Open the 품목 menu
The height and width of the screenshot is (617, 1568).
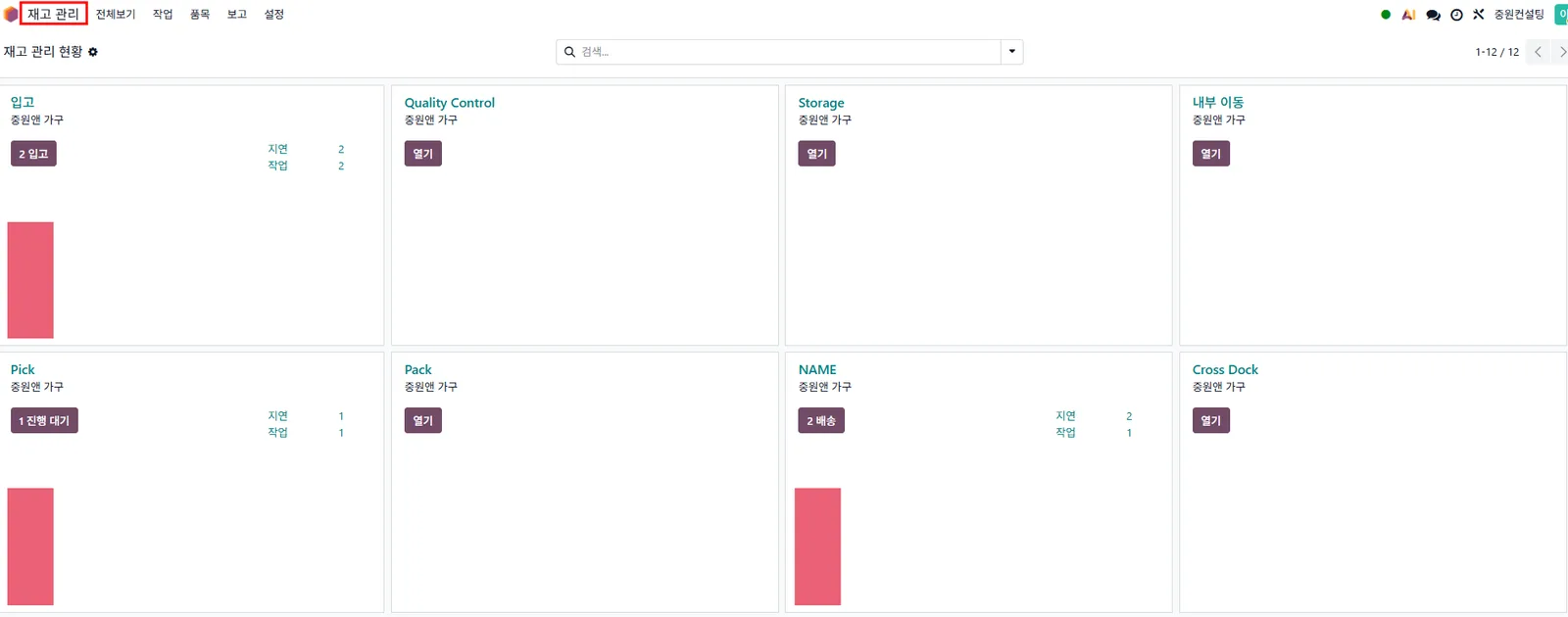point(200,15)
